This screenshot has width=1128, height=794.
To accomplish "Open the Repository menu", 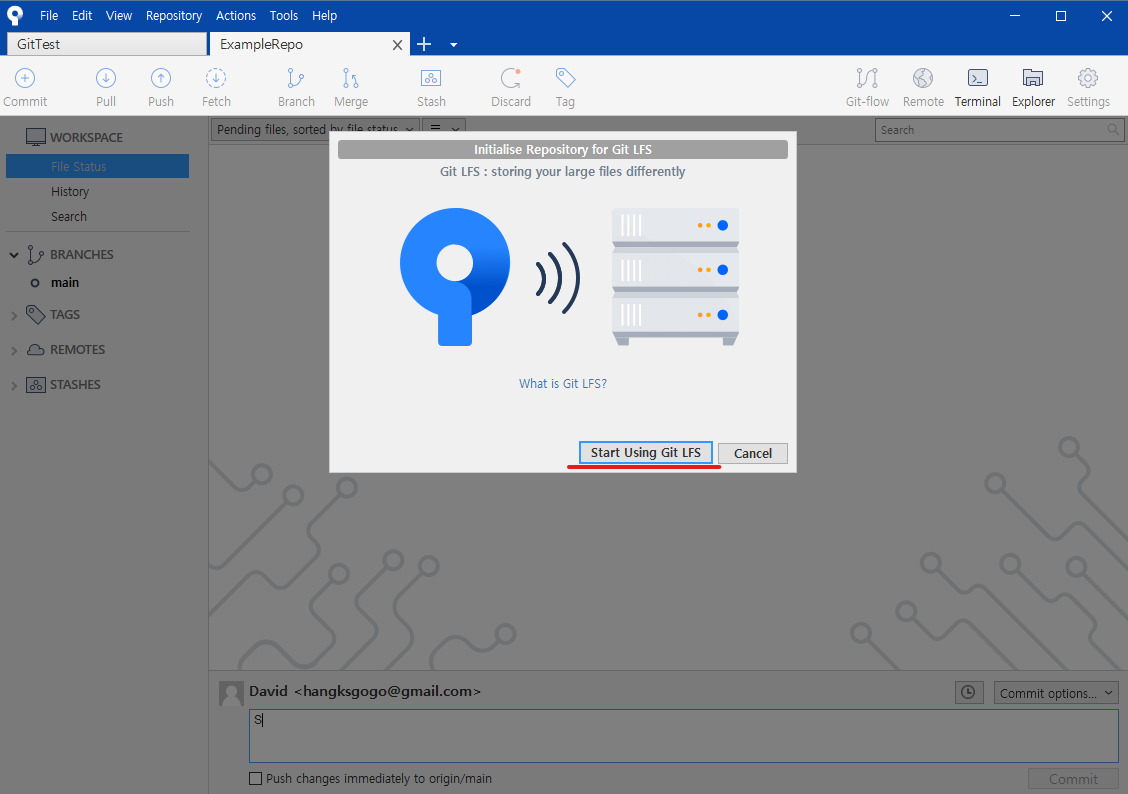I will (173, 15).
